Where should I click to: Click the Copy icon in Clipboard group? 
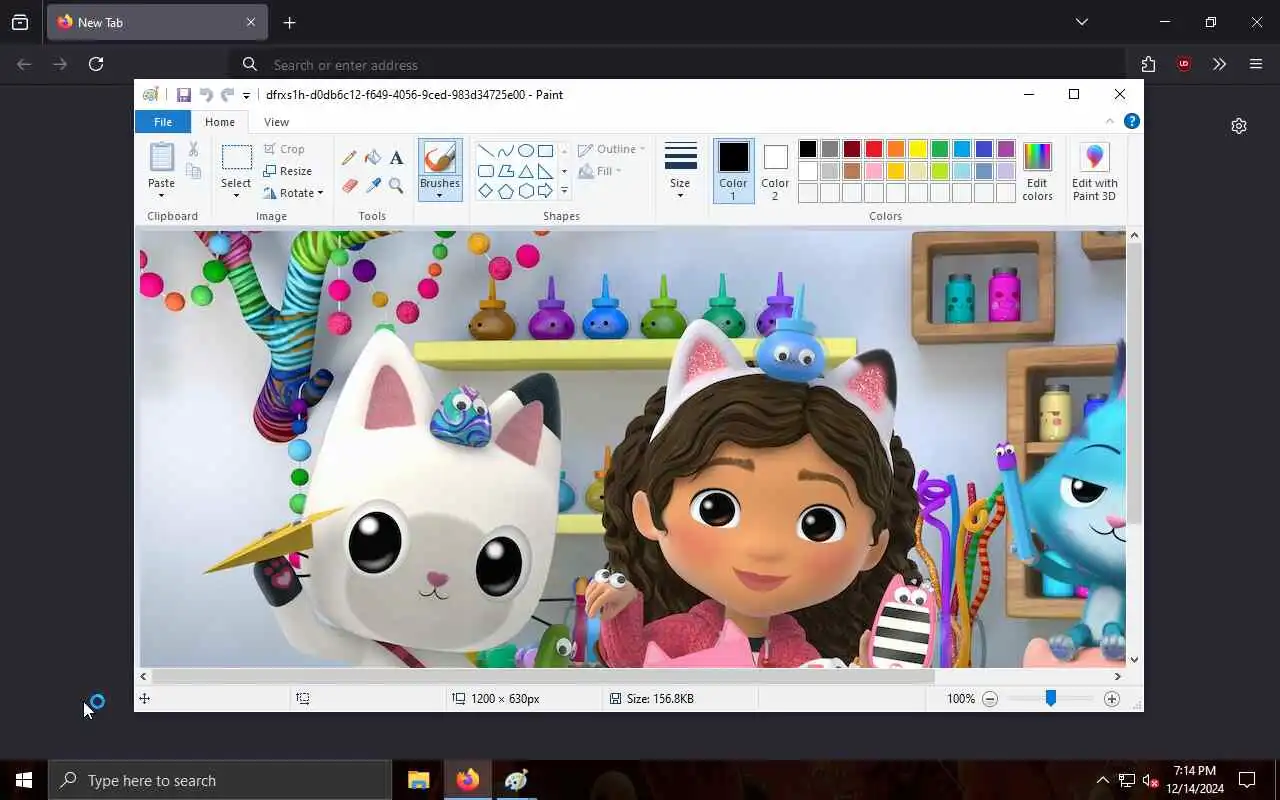(193, 172)
